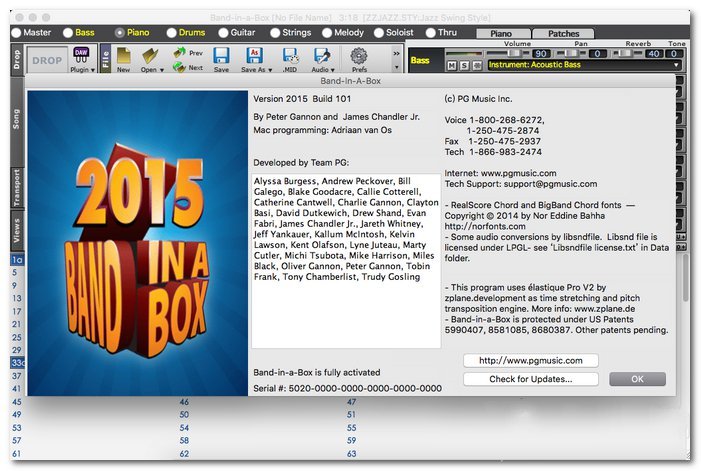Viewport: 701px width, 471px height.
Task: Select the Master track radio button
Action: (17, 33)
